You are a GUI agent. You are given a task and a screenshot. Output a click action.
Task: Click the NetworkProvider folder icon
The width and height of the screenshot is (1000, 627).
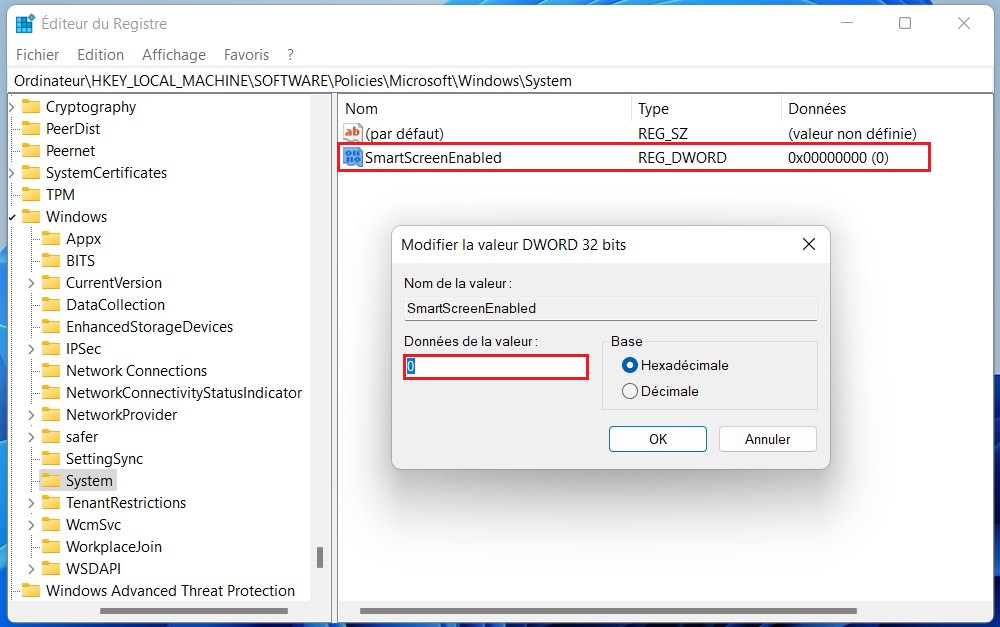[51, 415]
